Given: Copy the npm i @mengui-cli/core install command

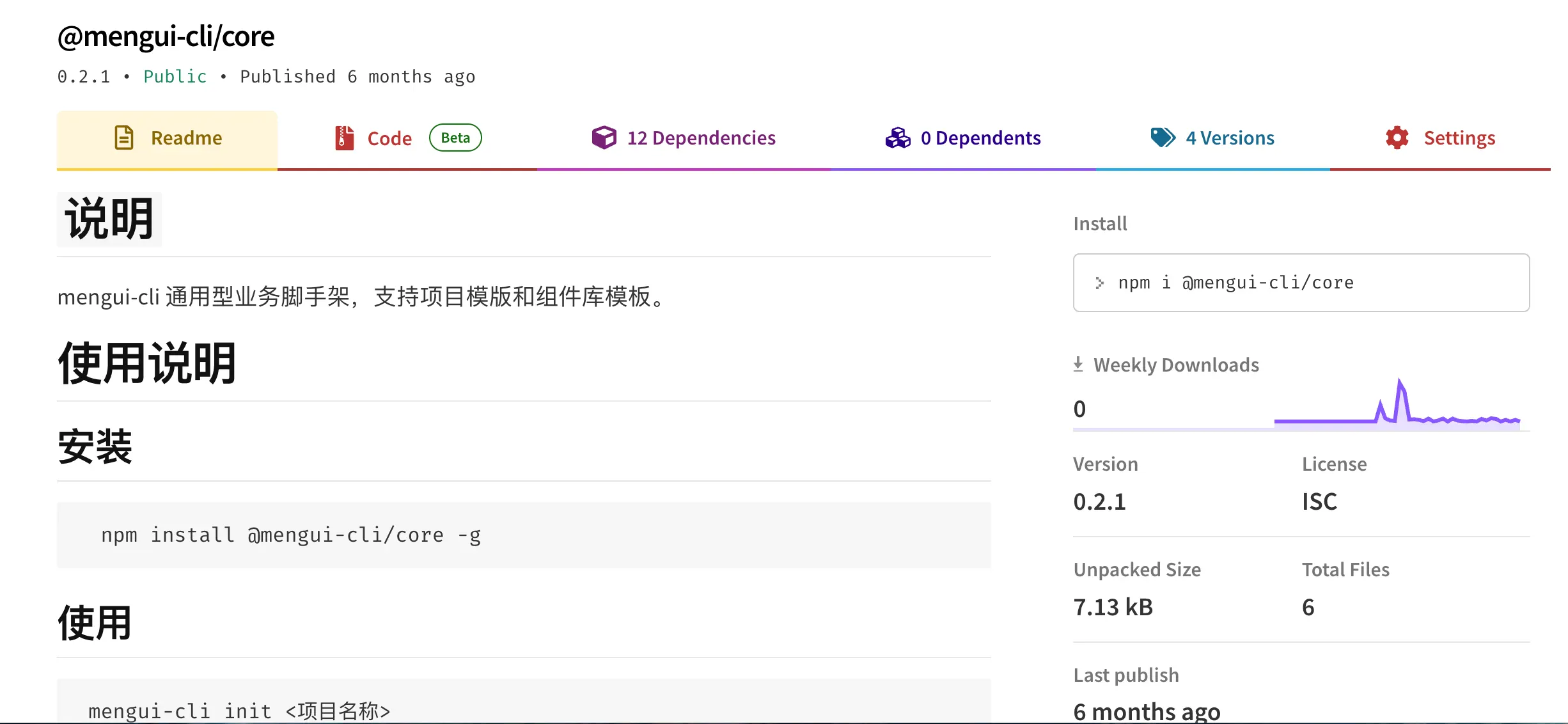Looking at the screenshot, I should click(x=1235, y=283).
